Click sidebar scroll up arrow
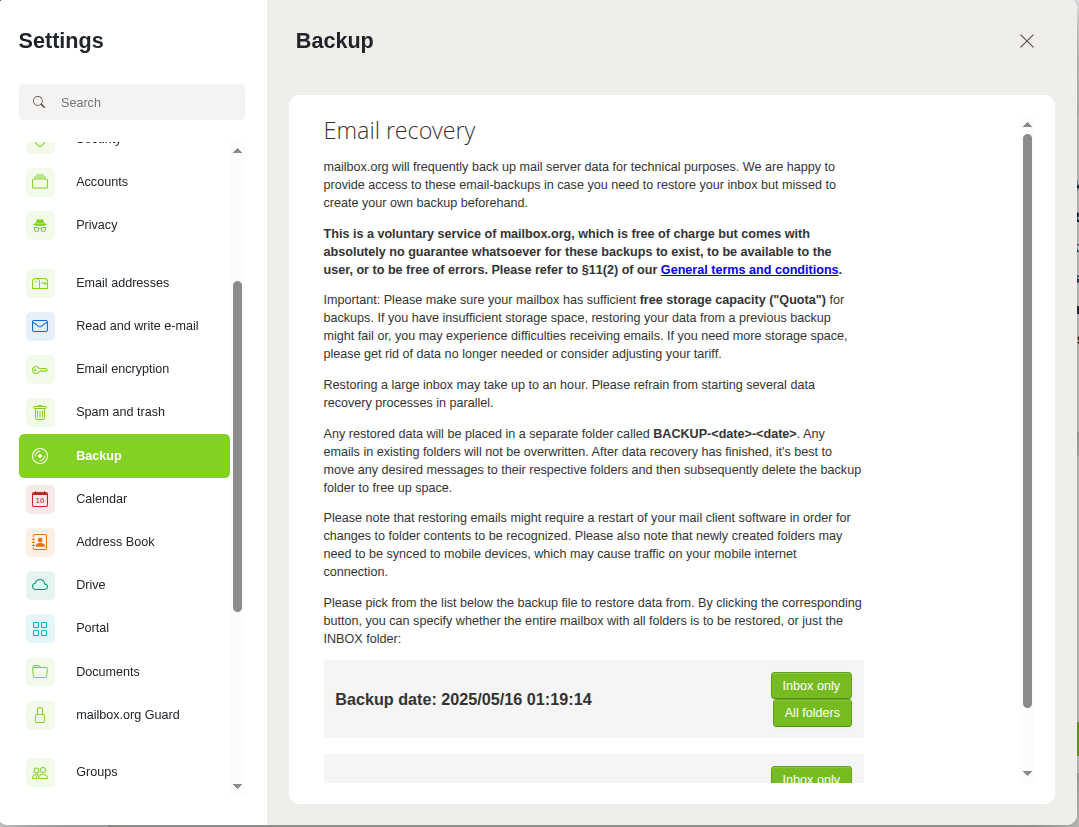 (x=237, y=151)
